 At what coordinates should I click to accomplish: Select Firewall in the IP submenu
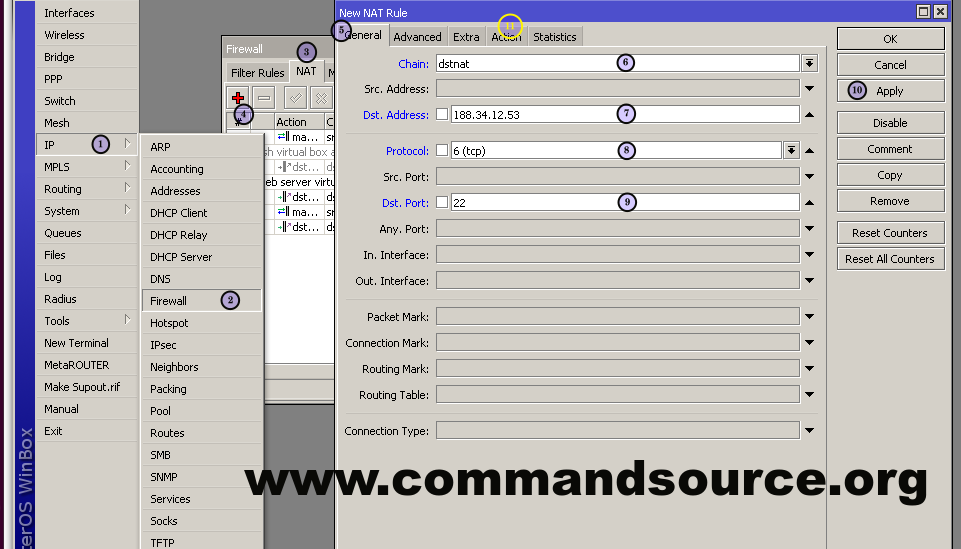(169, 301)
